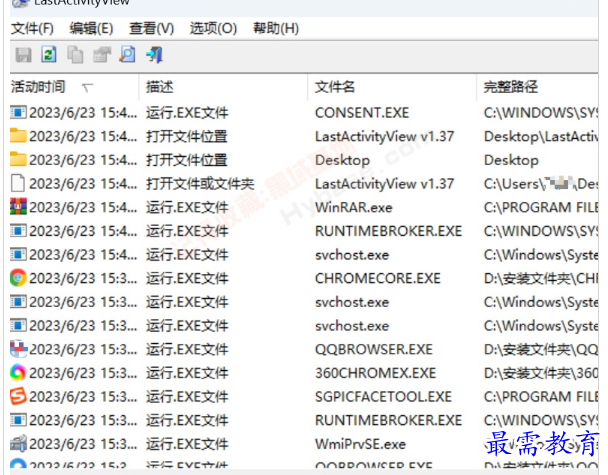Click blank file icon of 打开文件或文件夹 row

(18, 183)
